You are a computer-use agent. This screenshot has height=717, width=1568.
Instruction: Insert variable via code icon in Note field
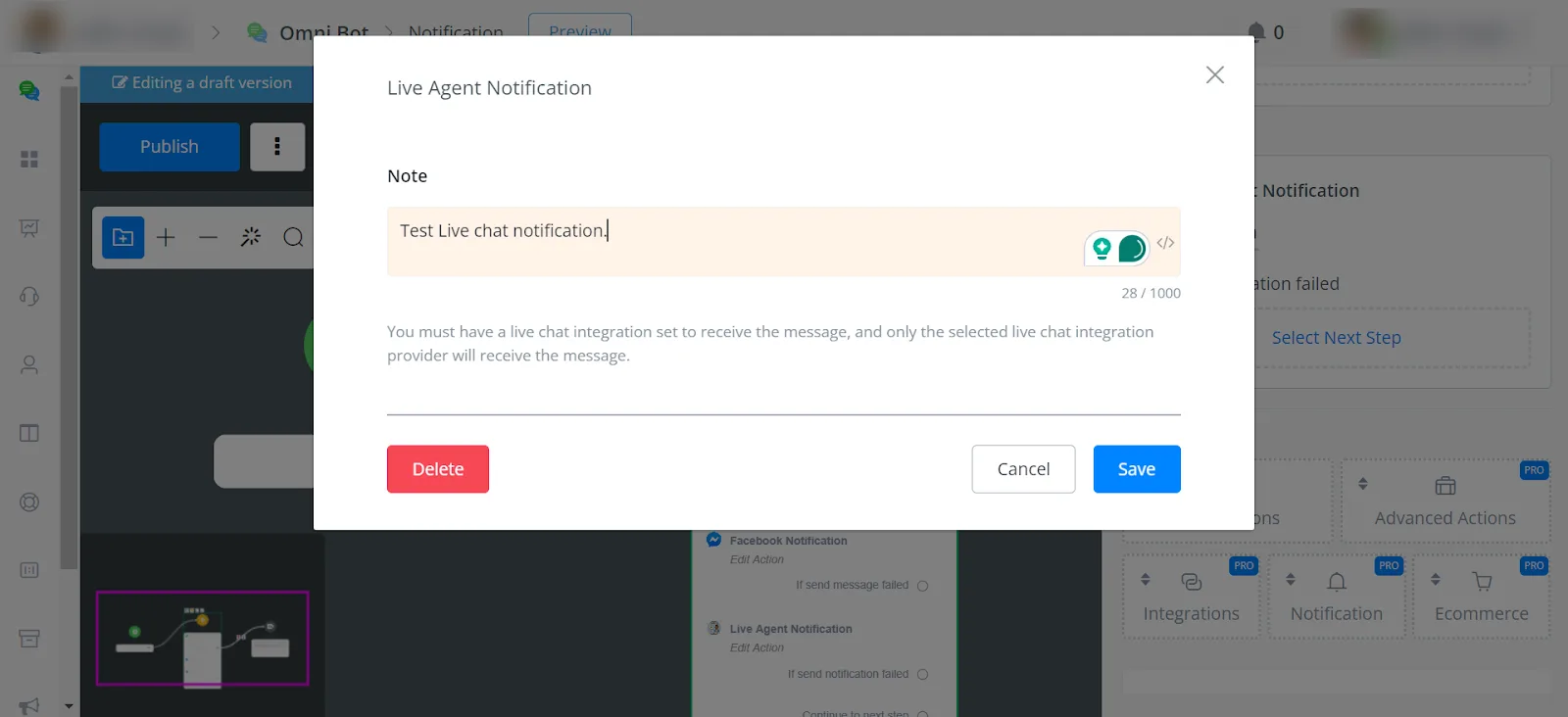pos(1165,243)
